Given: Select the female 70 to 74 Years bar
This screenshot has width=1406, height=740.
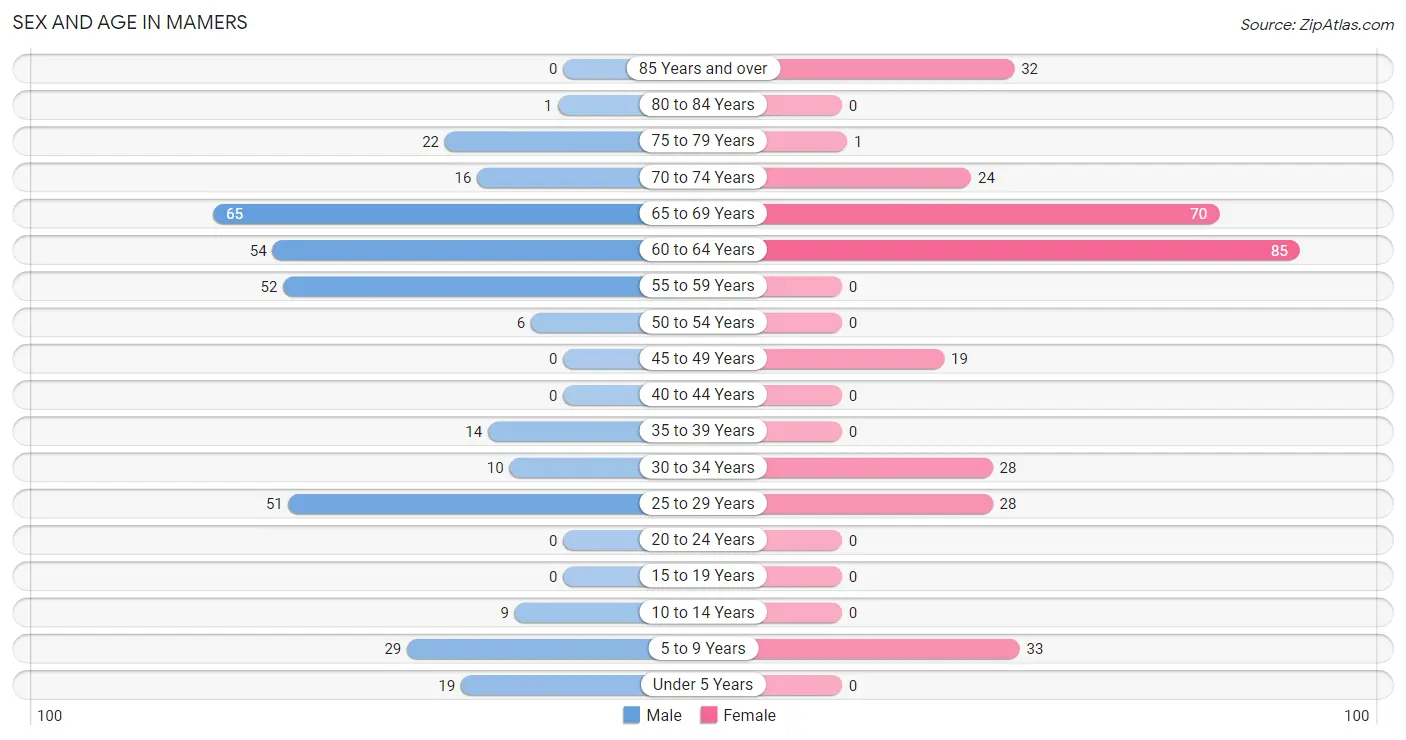Looking at the screenshot, I should coord(865,178).
